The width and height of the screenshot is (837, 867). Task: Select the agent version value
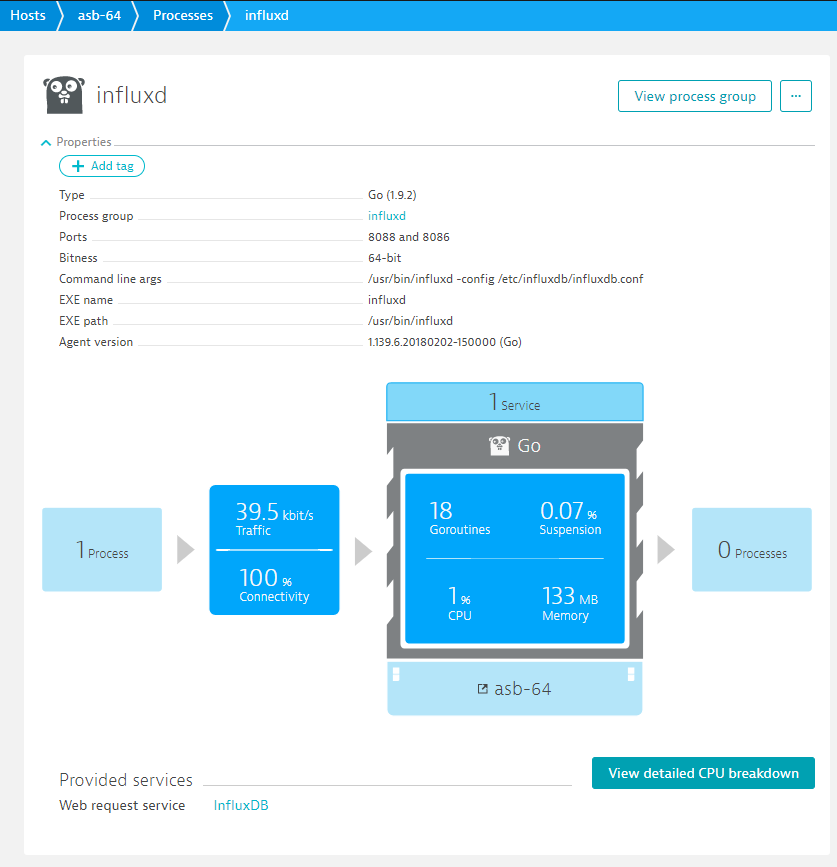445,342
